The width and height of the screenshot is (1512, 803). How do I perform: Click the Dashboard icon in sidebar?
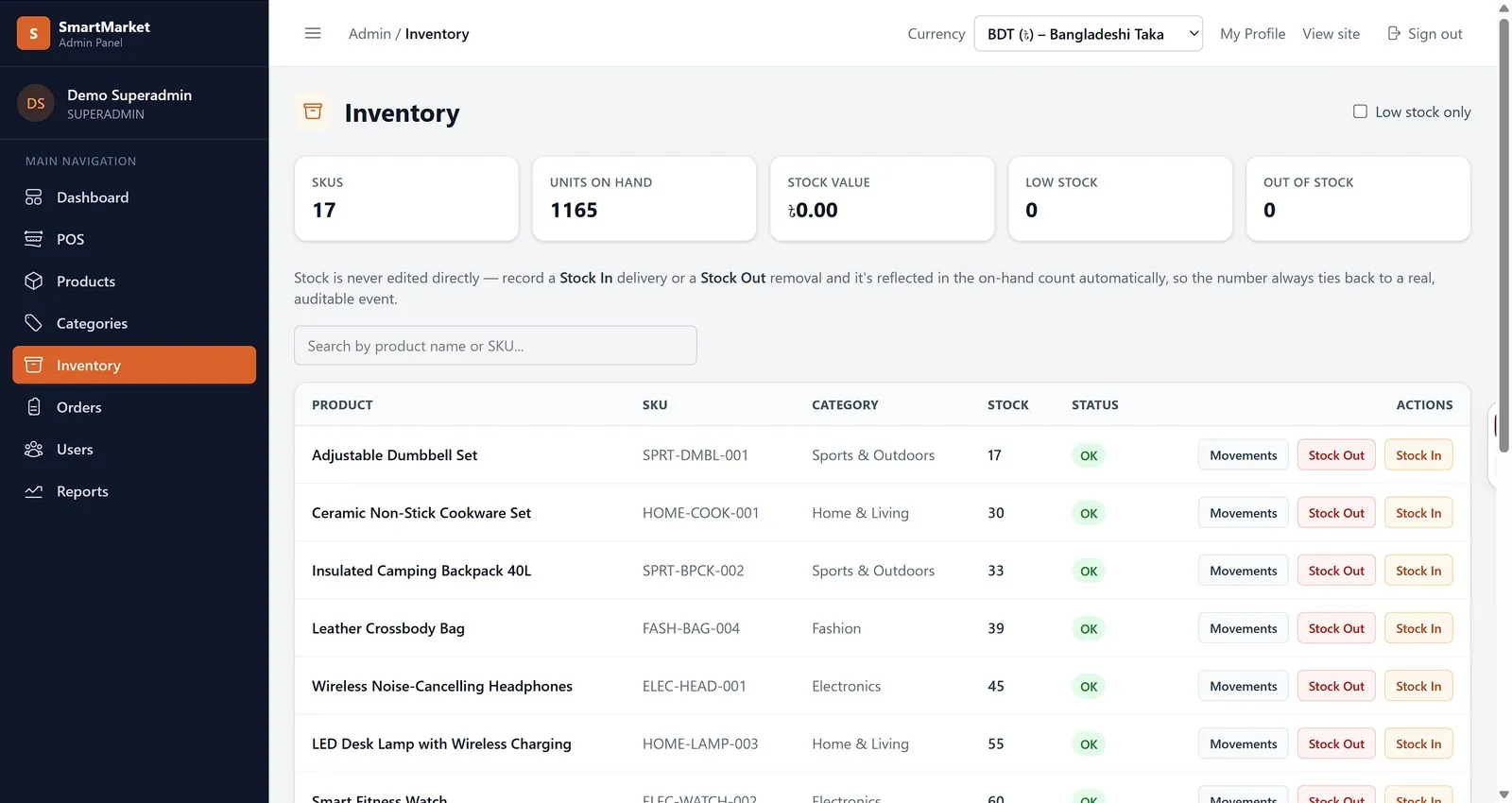click(34, 197)
